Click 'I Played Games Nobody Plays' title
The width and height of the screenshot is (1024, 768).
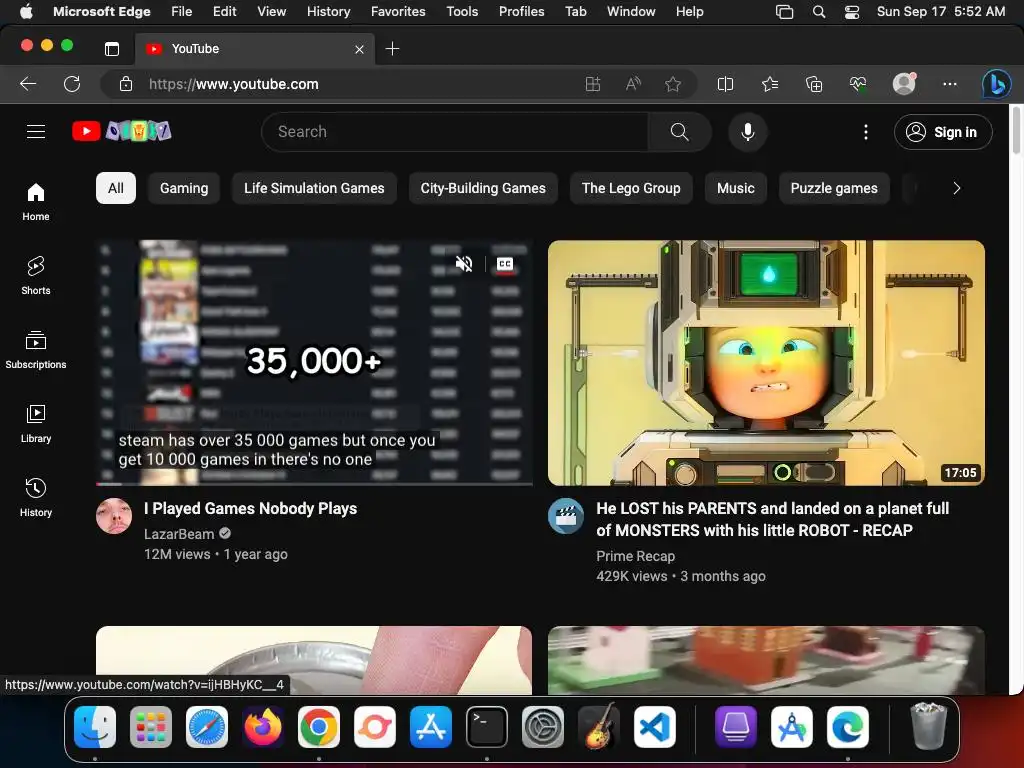click(251, 509)
